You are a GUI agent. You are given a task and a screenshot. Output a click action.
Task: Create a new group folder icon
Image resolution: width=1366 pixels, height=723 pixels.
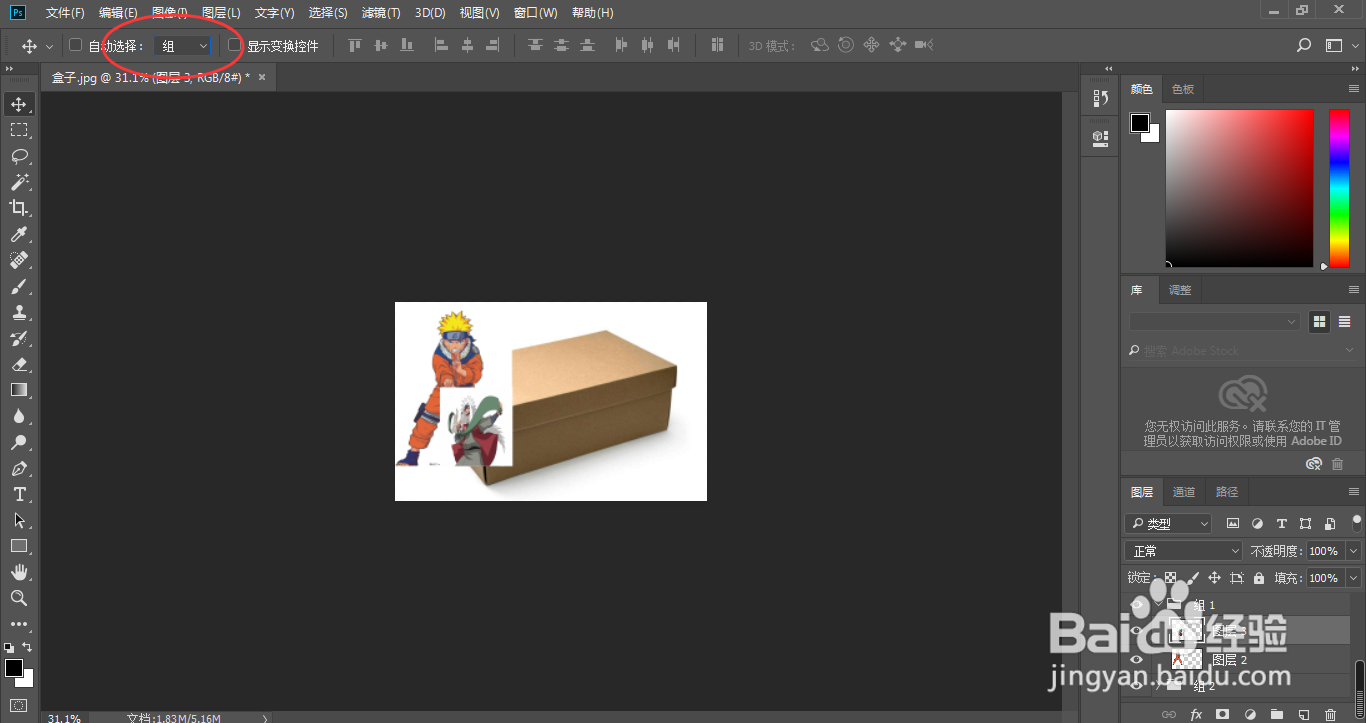point(1276,714)
